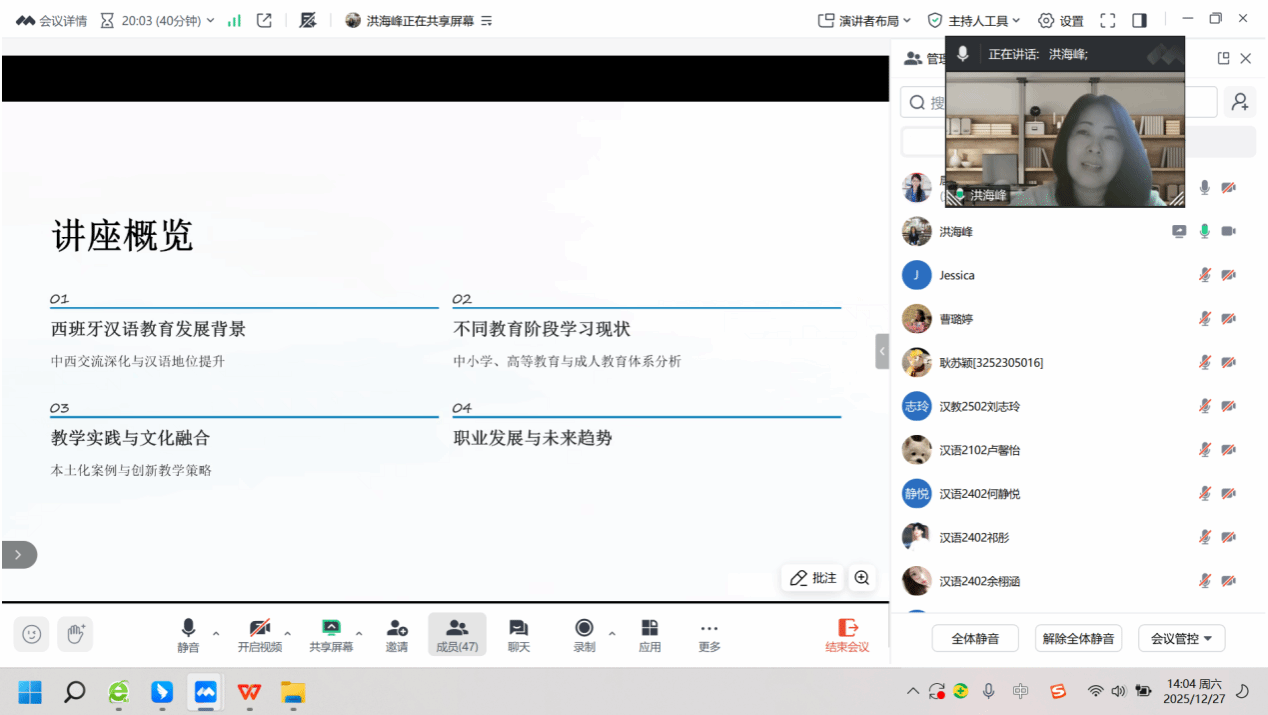The image size is (1268, 715).
Task: Click the add member icon beside search
Action: 1240,102
